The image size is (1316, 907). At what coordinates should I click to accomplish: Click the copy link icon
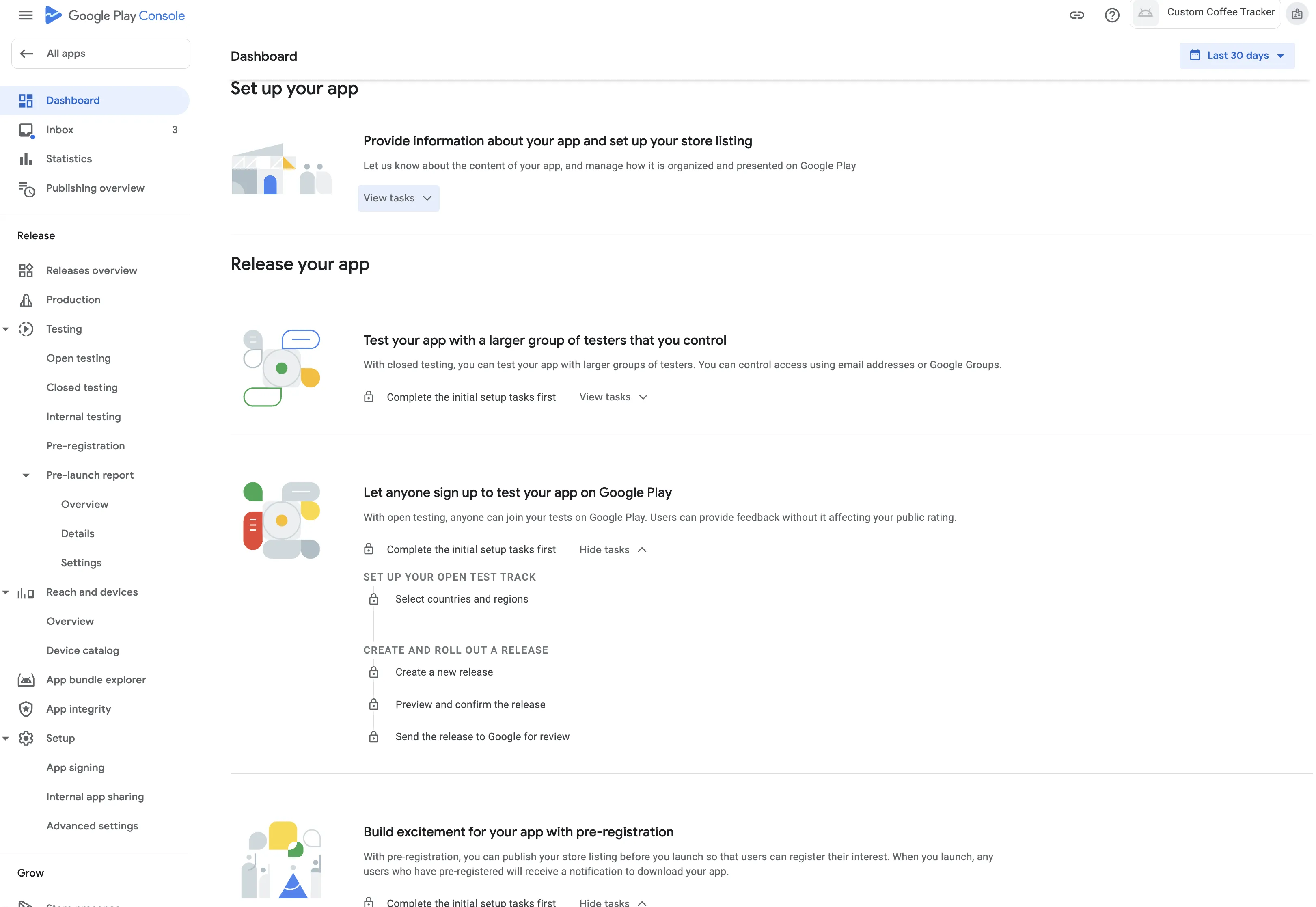pos(1077,15)
